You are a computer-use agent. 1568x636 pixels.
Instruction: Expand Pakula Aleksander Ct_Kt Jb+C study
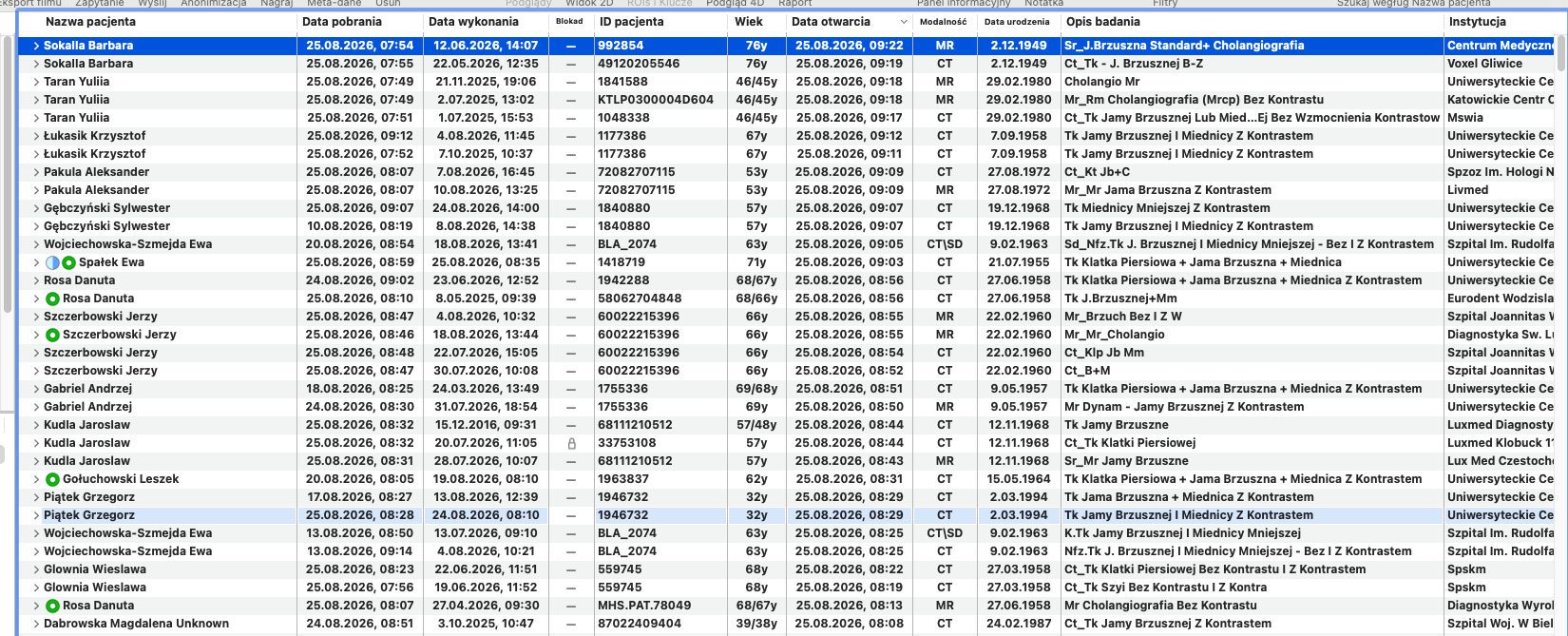[36, 172]
